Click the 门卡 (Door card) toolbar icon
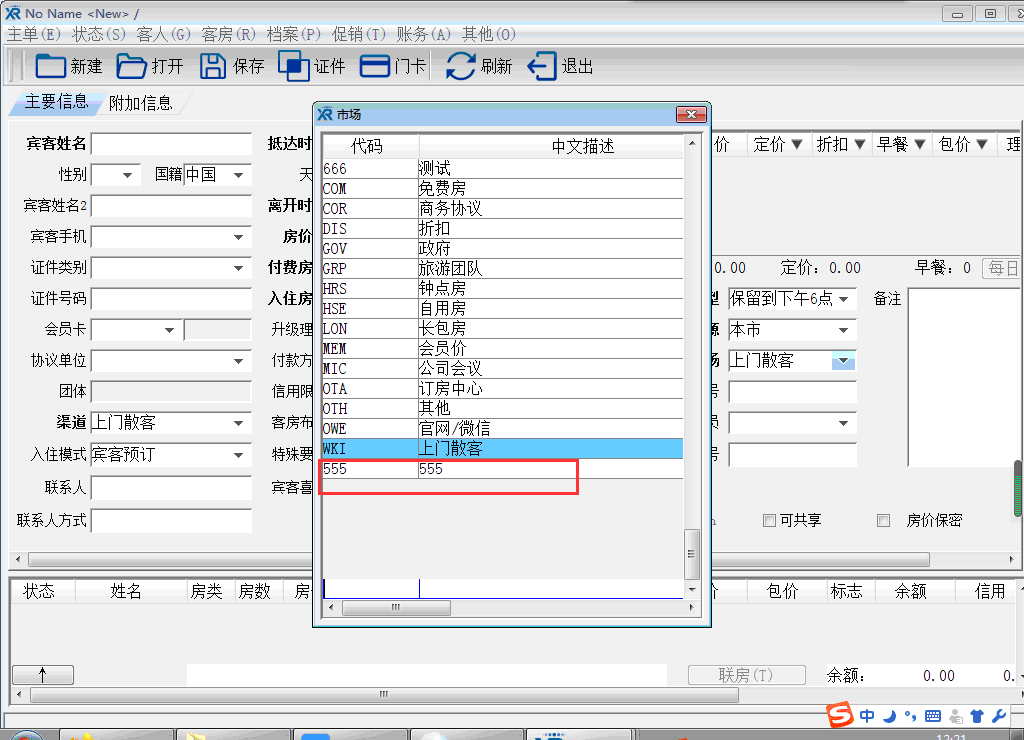This screenshot has height=740, width=1024. click(375, 66)
